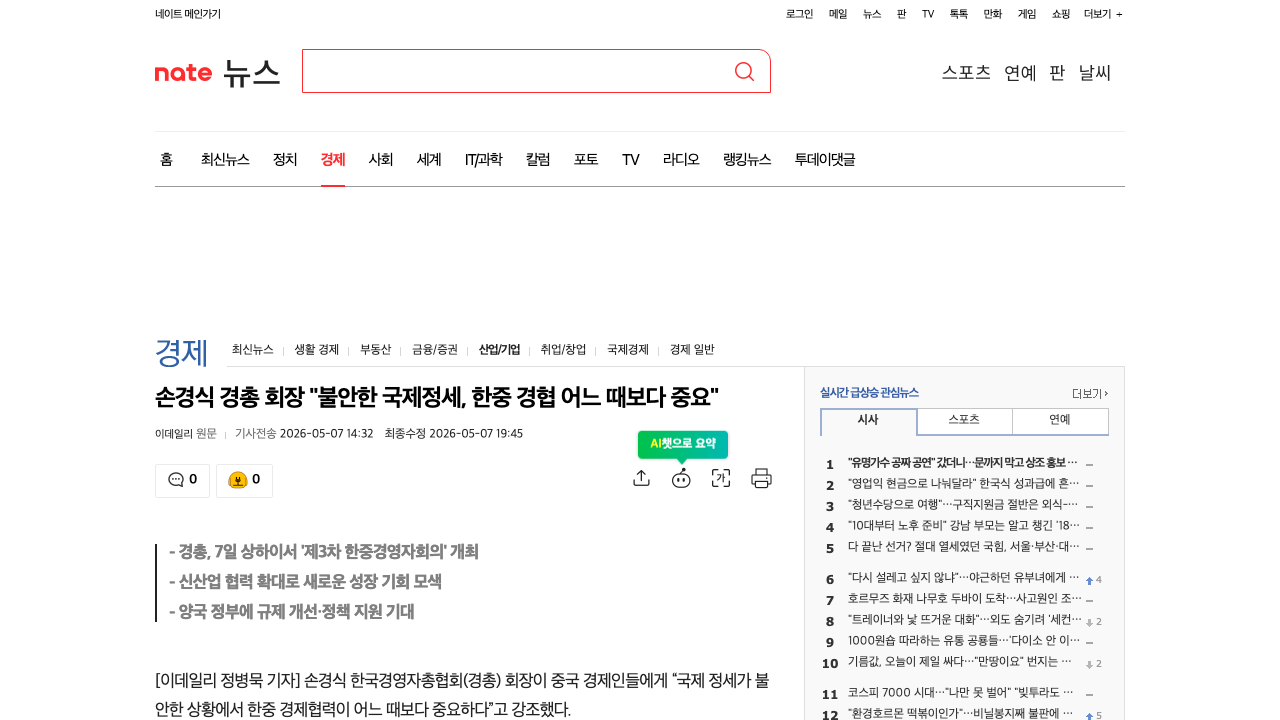Switch to the 스포츠 trending tab
Viewport: 1280px width, 720px height.
[x=964, y=421]
